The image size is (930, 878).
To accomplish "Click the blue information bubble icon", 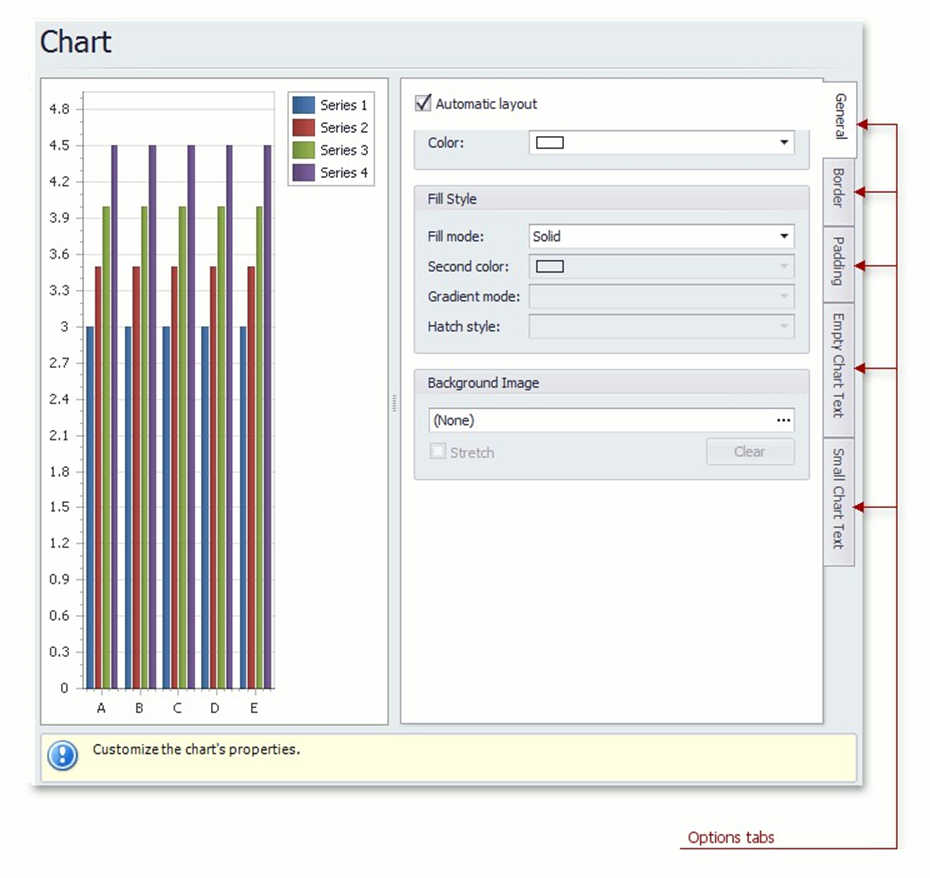I will tap(61, 756).
